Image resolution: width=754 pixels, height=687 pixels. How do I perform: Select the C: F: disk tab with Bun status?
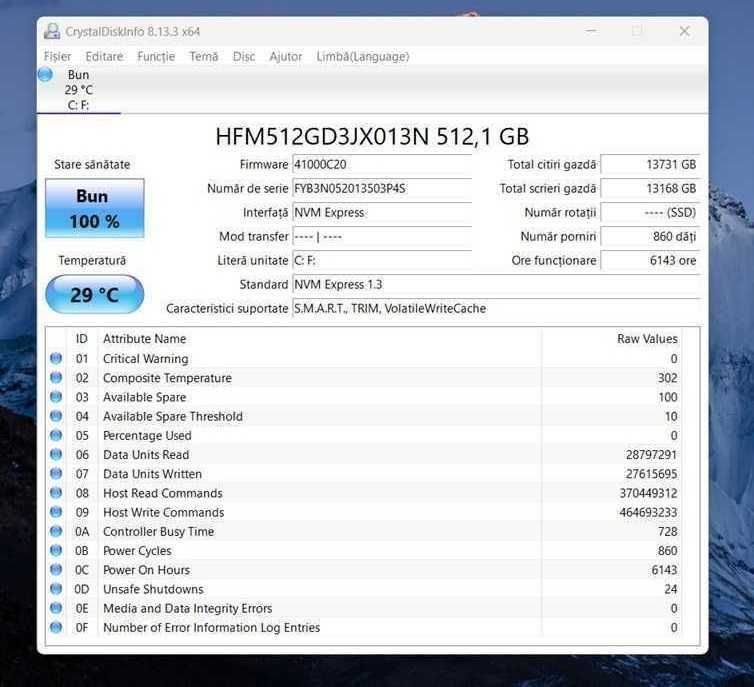coord(78,90)
